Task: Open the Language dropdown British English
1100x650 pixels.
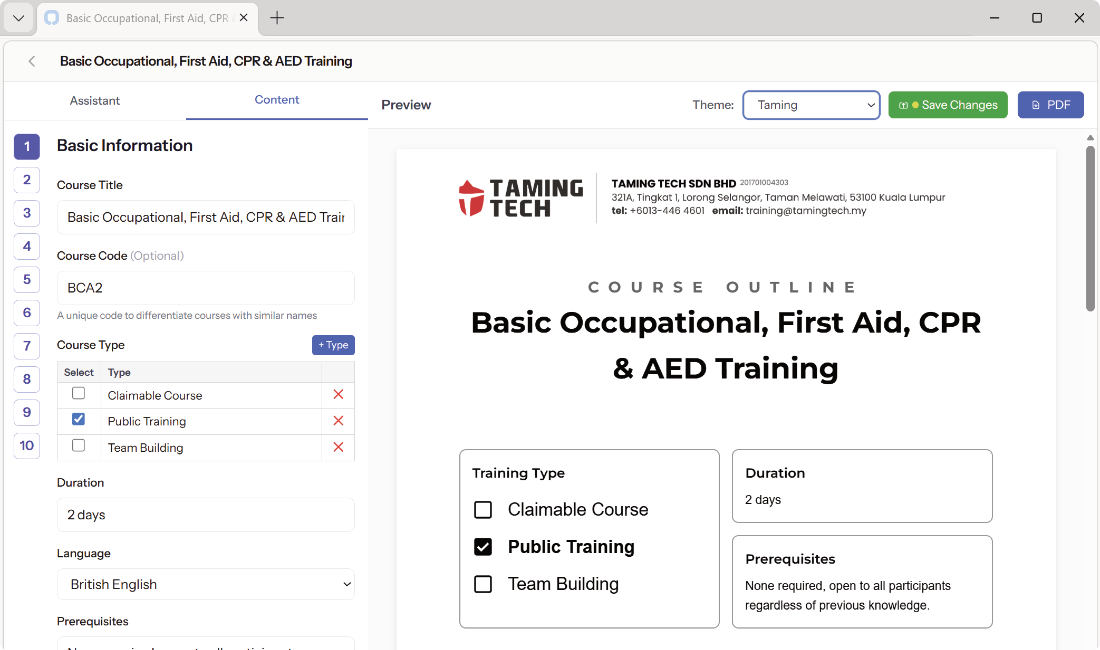Action: [x=206, y=584]
